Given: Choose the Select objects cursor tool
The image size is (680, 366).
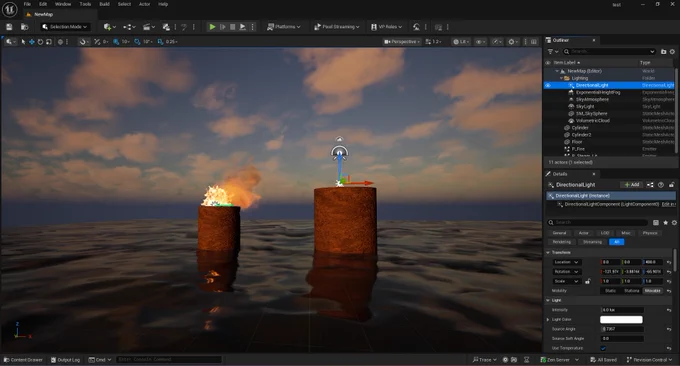Looking at the screenshot, I should (x=23, y=42).
